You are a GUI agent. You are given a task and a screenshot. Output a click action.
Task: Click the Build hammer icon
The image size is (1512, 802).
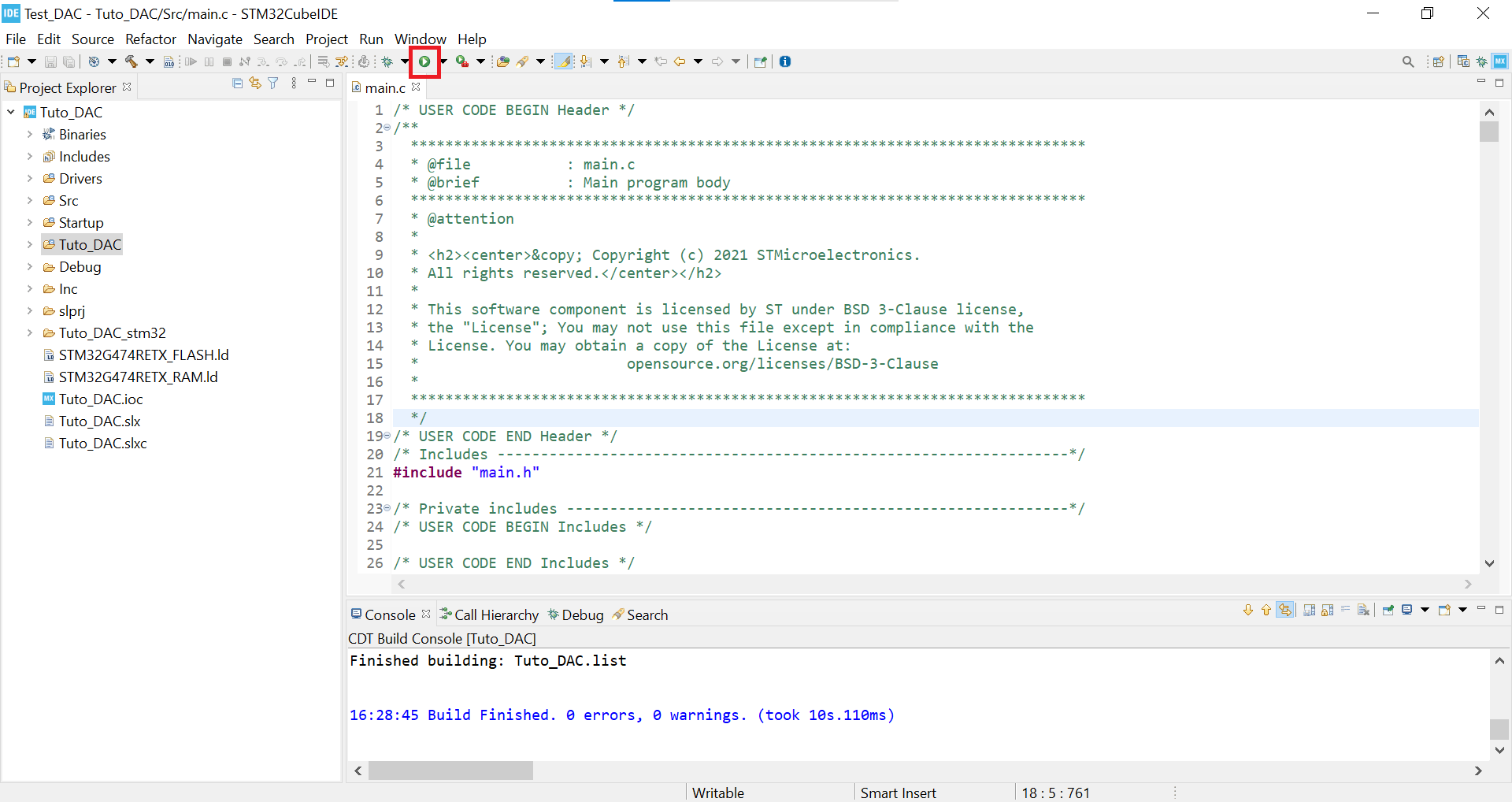click(x=131, y=61)
